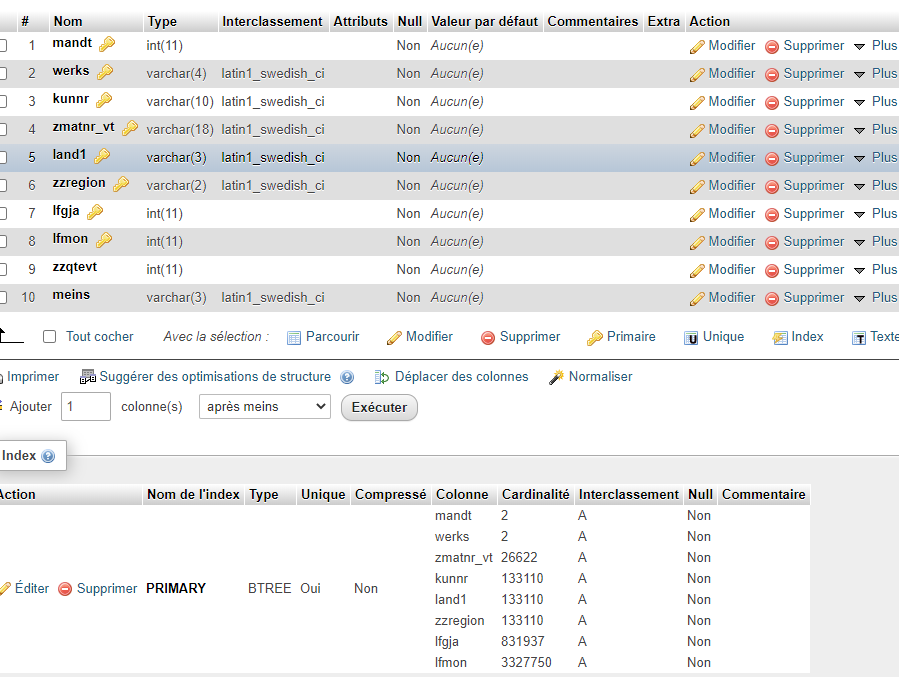Sort by the Nom column header
Viewport: 899px width, 677px height.
point(68,21)
